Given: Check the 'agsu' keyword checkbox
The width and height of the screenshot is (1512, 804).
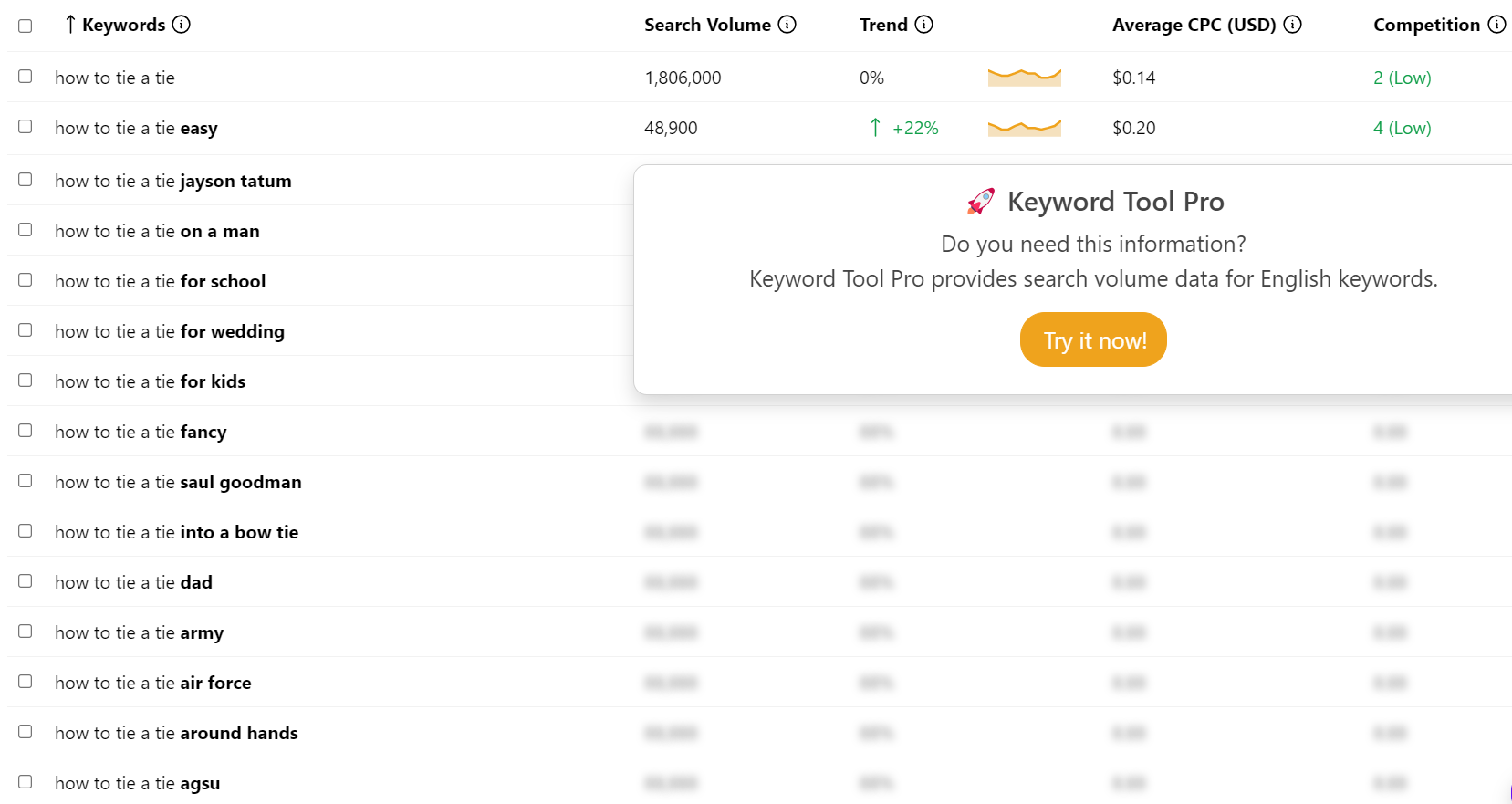Looking at the screenshot, I should tap(26, 782).
